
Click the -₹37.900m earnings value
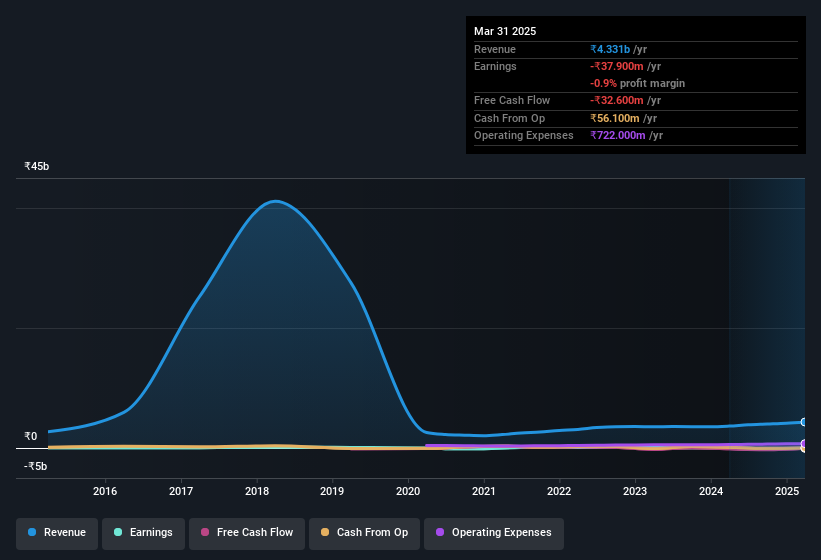[x=617, y=66]
